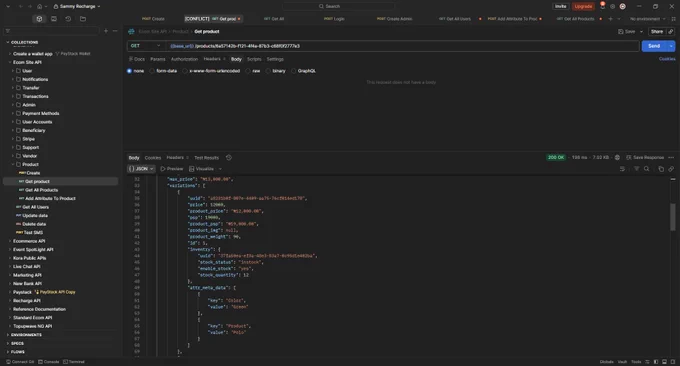The height and width of the screenshot is (366, 680).
Task: Click the plus icon to create new collection
Action: [106, 31]
